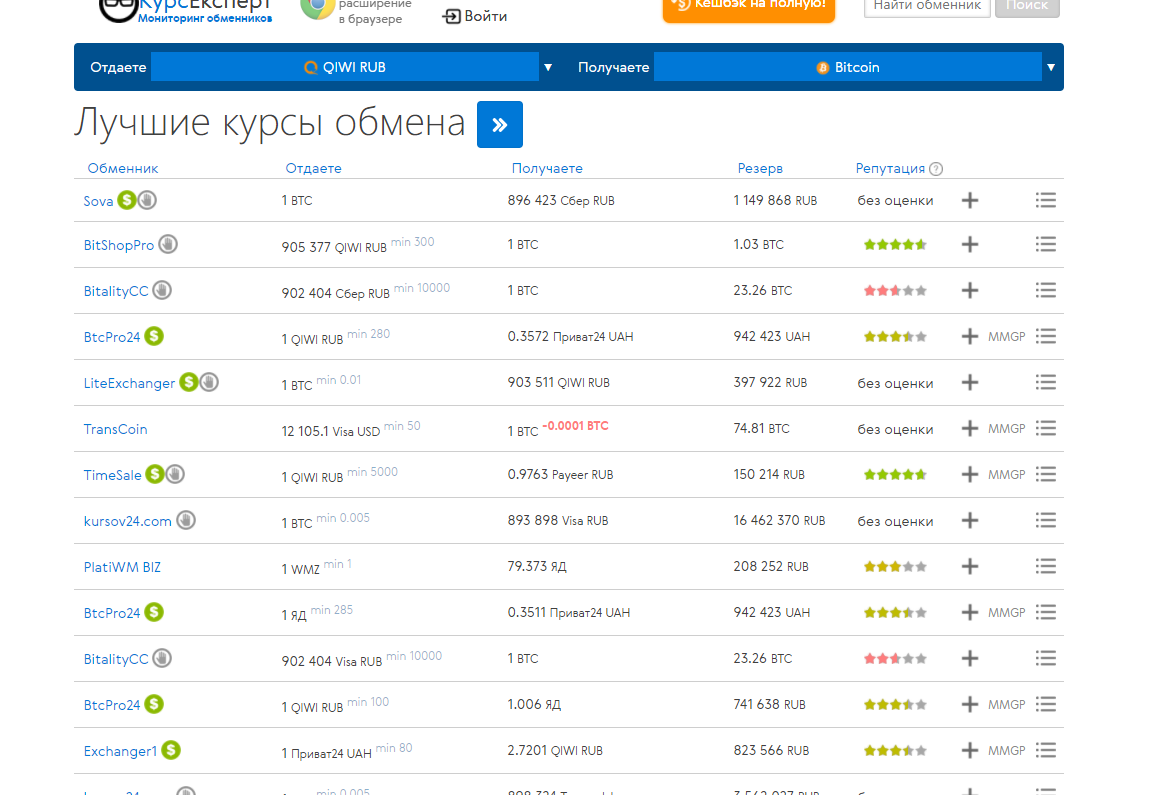This screenshot has height=795, width=1151.
Task: Open the kursov24.com exchanger link
Action: click(x=128, y=521)
